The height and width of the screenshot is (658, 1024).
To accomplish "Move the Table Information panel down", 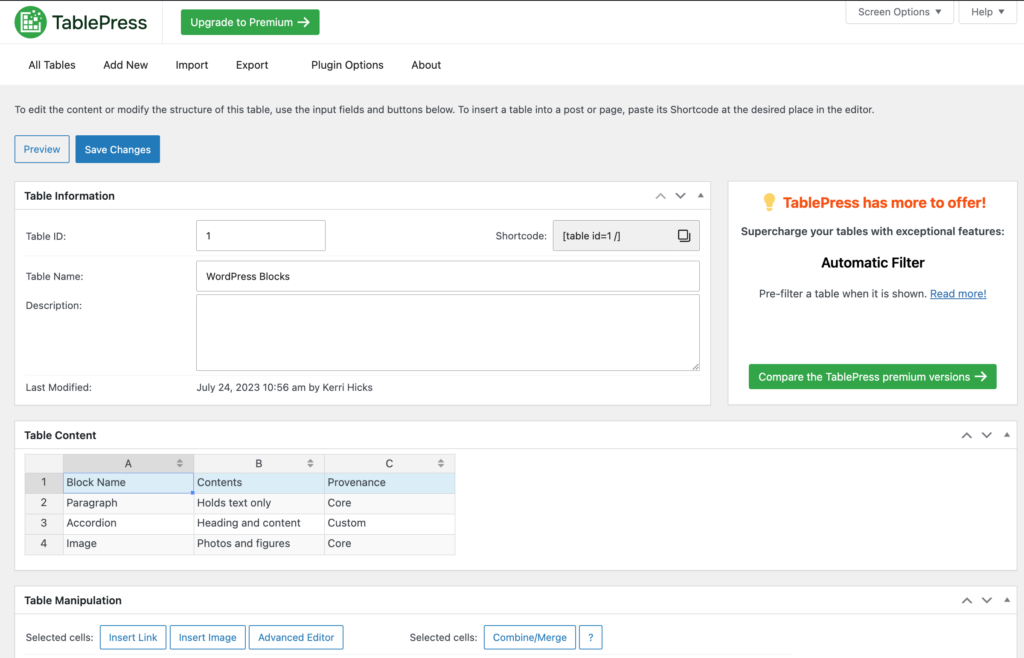I will tap(680, 195).
